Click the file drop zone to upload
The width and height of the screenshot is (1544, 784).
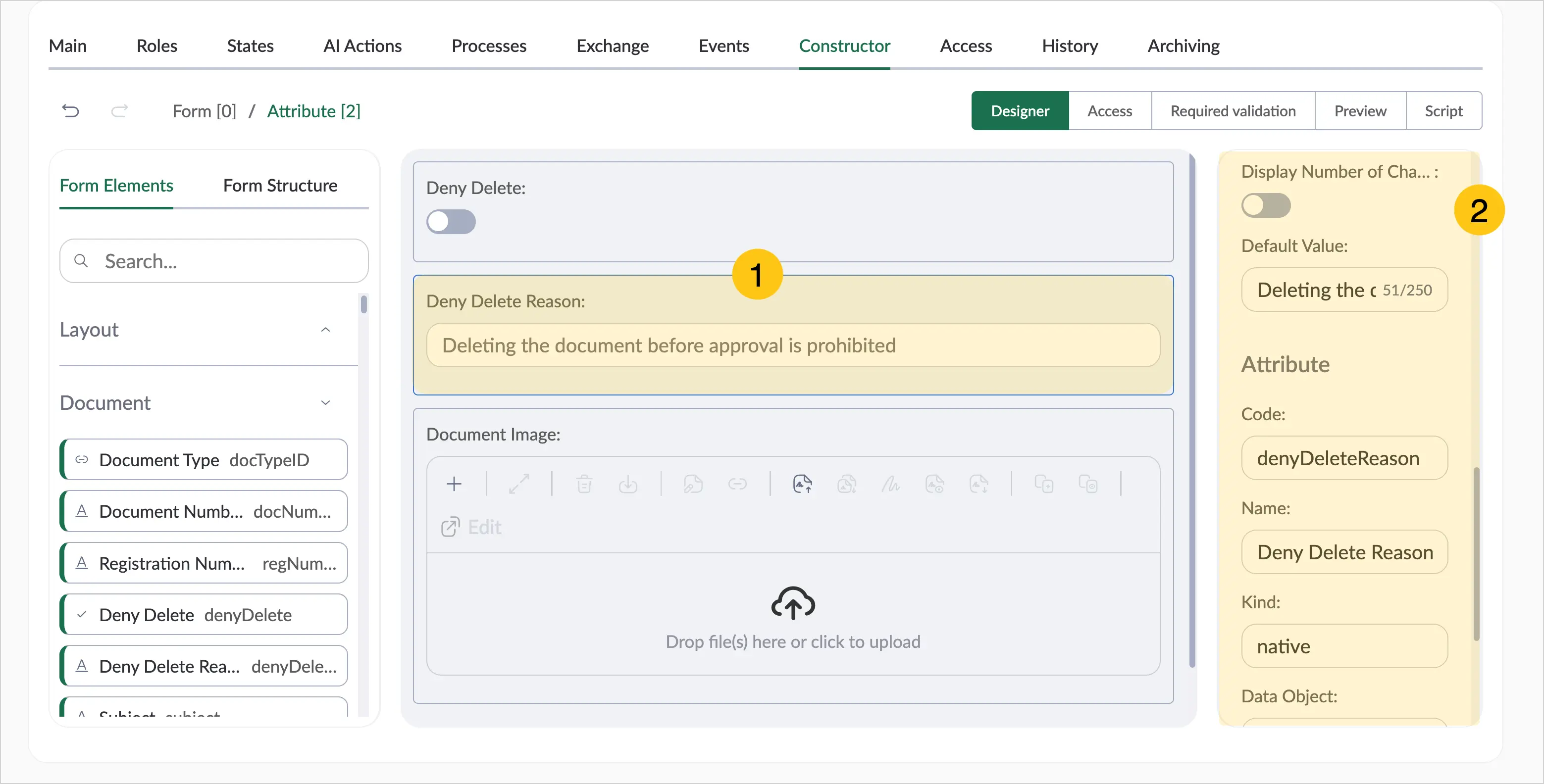pos(793,614)
